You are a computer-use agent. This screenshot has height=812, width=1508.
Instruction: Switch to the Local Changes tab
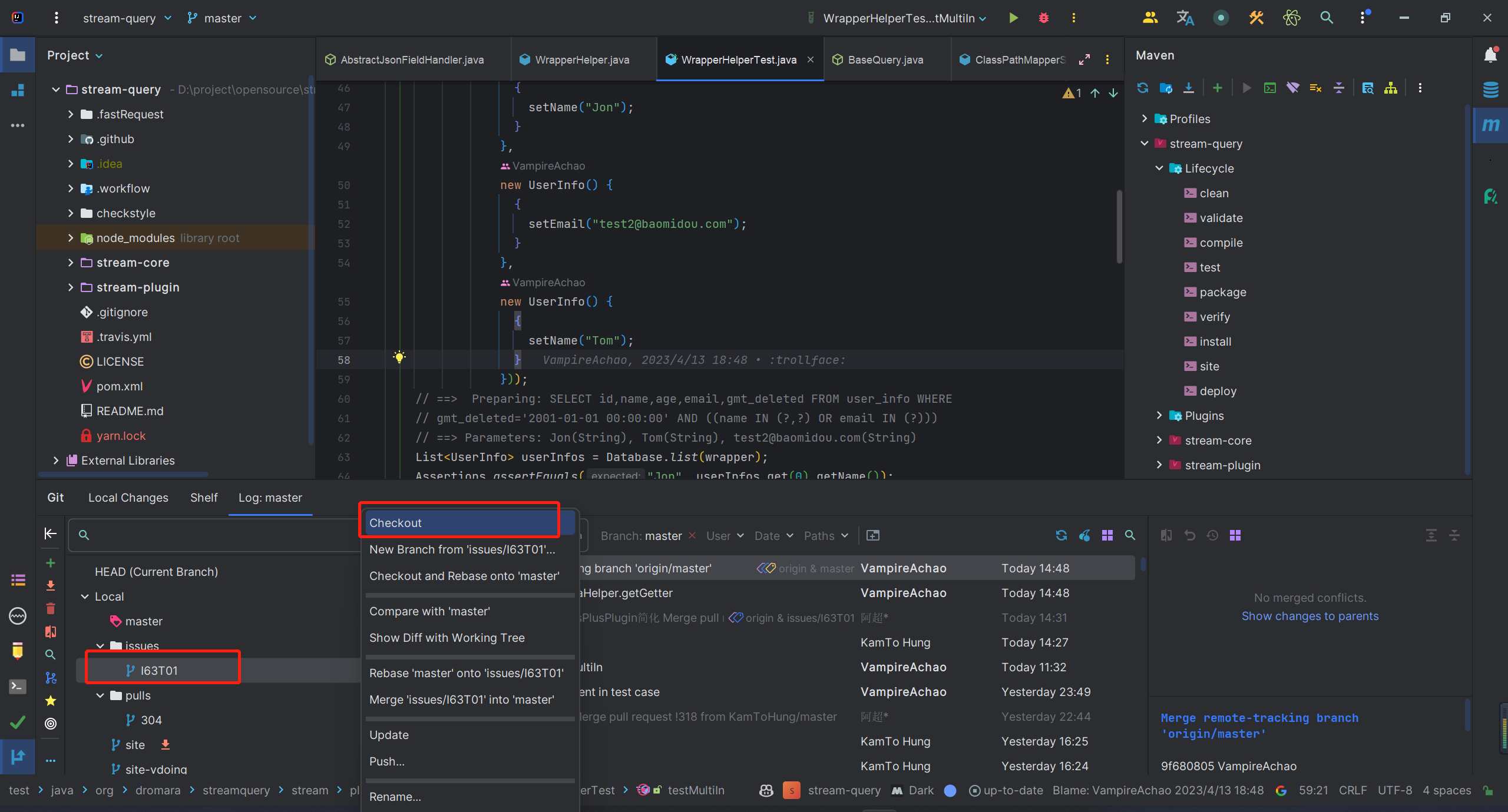(x=128, y=498)
